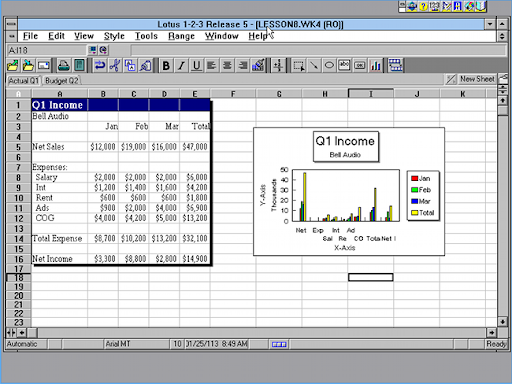Open the Arial MT font selector in status bar

137,344
